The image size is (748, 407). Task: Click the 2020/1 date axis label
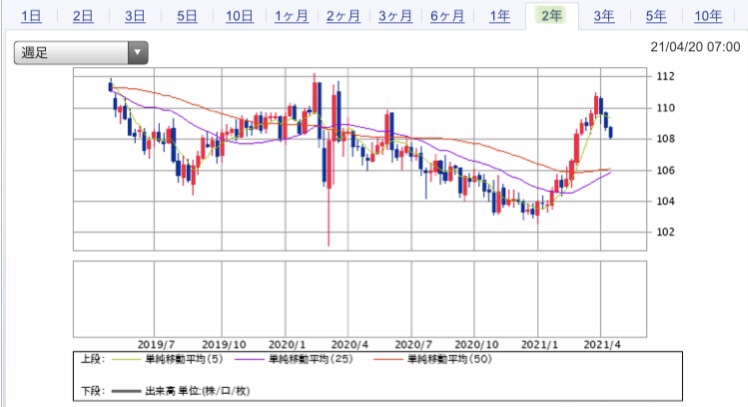(x=287, y=344)
